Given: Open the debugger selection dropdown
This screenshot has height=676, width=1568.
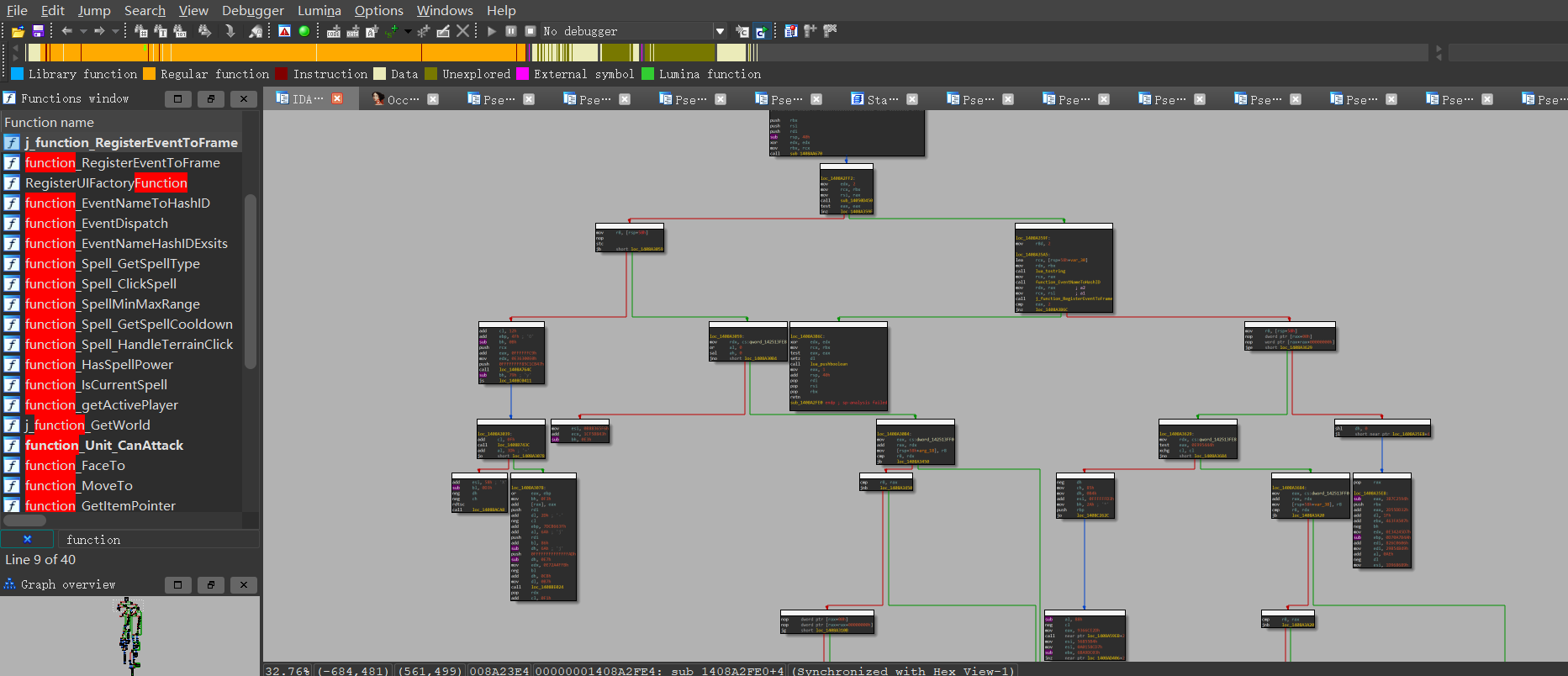Looking at the screenshot, I should click(720, 31).
